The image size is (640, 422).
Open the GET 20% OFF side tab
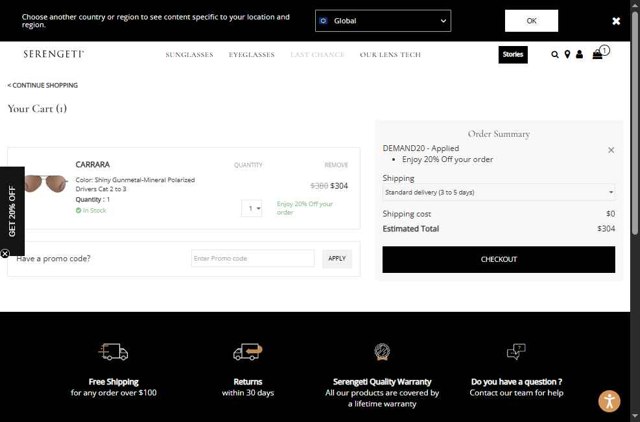coord(12,211)
